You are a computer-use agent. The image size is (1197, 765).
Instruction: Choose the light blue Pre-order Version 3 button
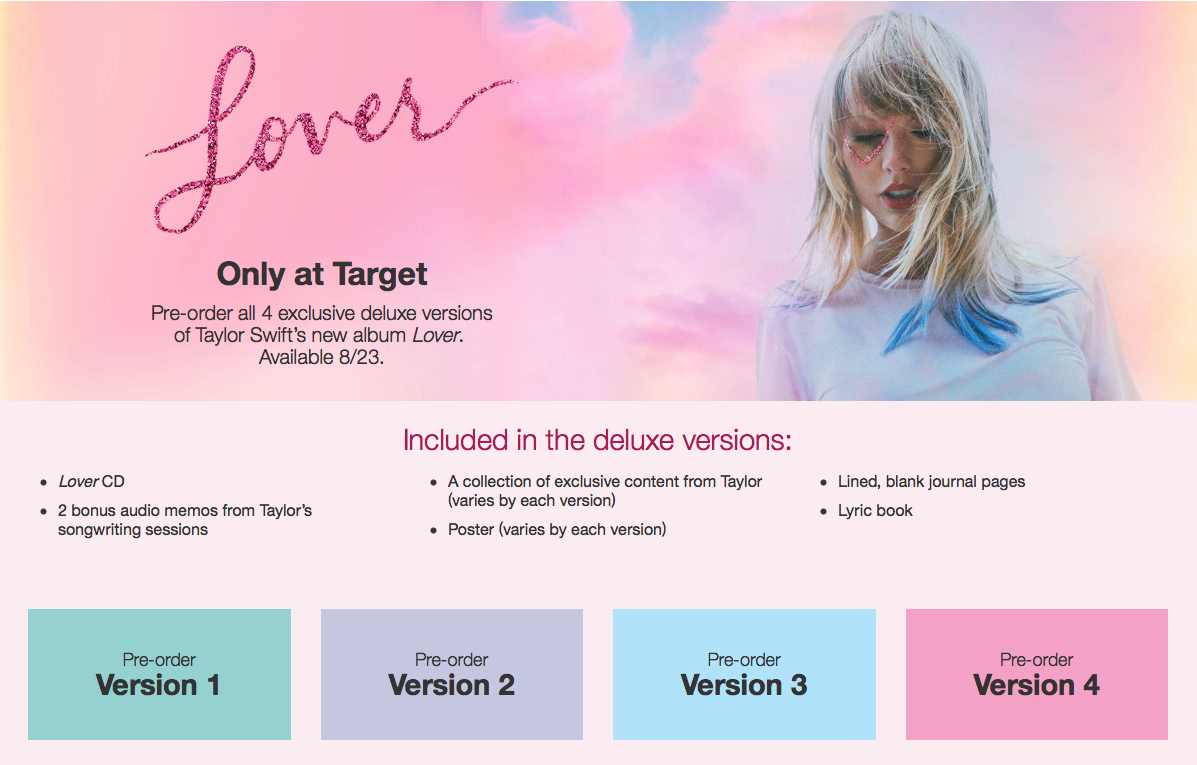[x=744, y=674]
